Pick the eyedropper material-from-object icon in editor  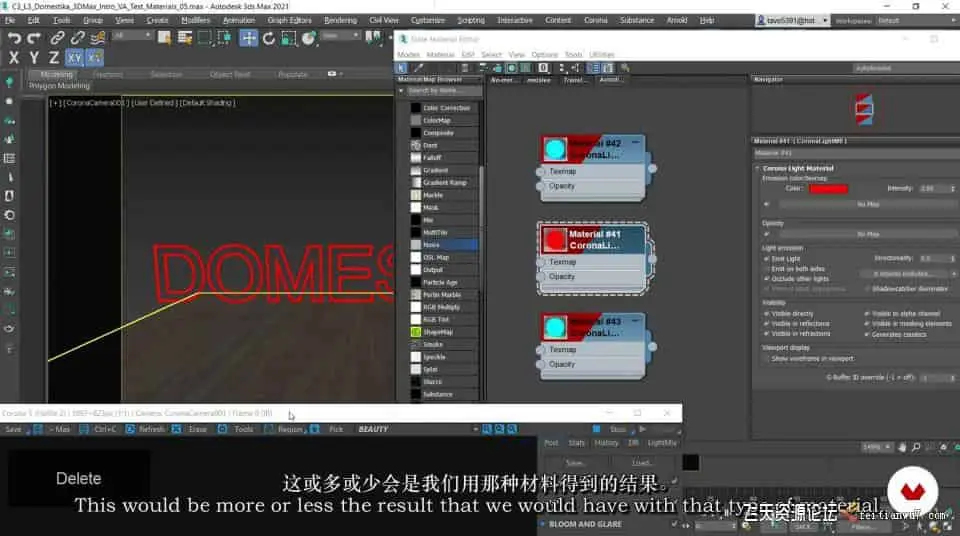click(419, 68)
